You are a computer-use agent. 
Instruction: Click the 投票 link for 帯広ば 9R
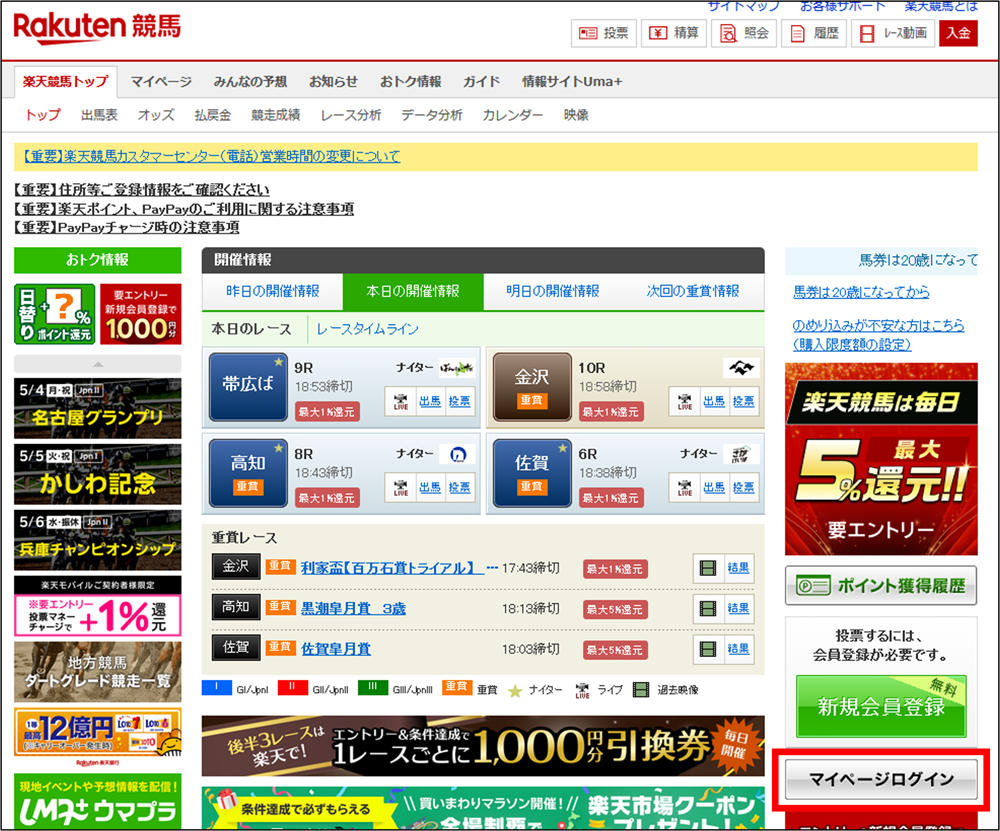(x=459, y=402)
